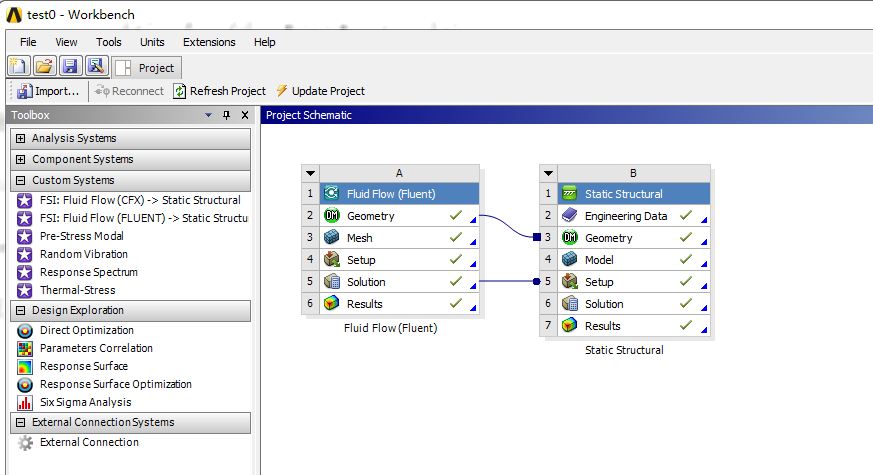Select Geometry cell in system A

[x=399, y=216]
